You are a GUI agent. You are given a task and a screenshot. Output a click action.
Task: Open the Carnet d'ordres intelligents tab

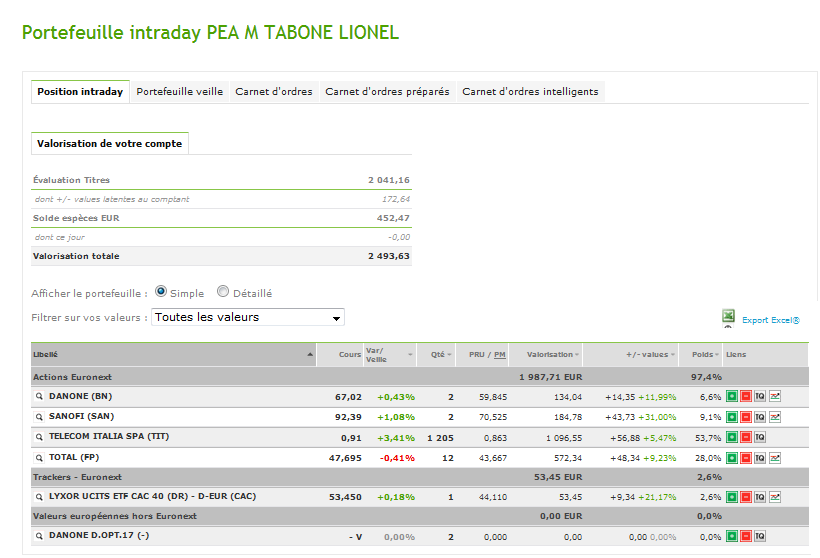(530, 92)
